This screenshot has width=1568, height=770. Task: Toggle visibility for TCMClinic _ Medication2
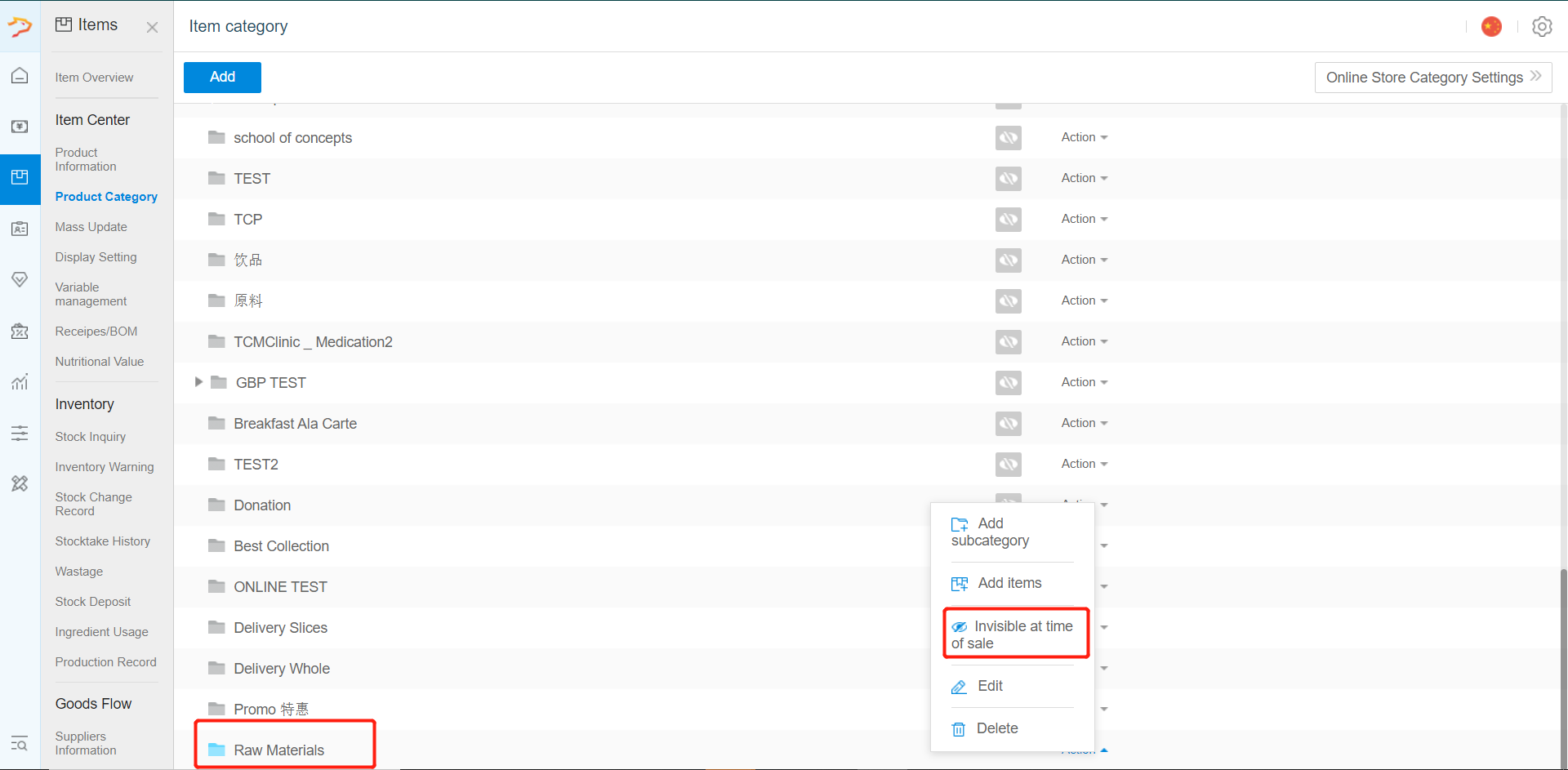(1009, 341)
